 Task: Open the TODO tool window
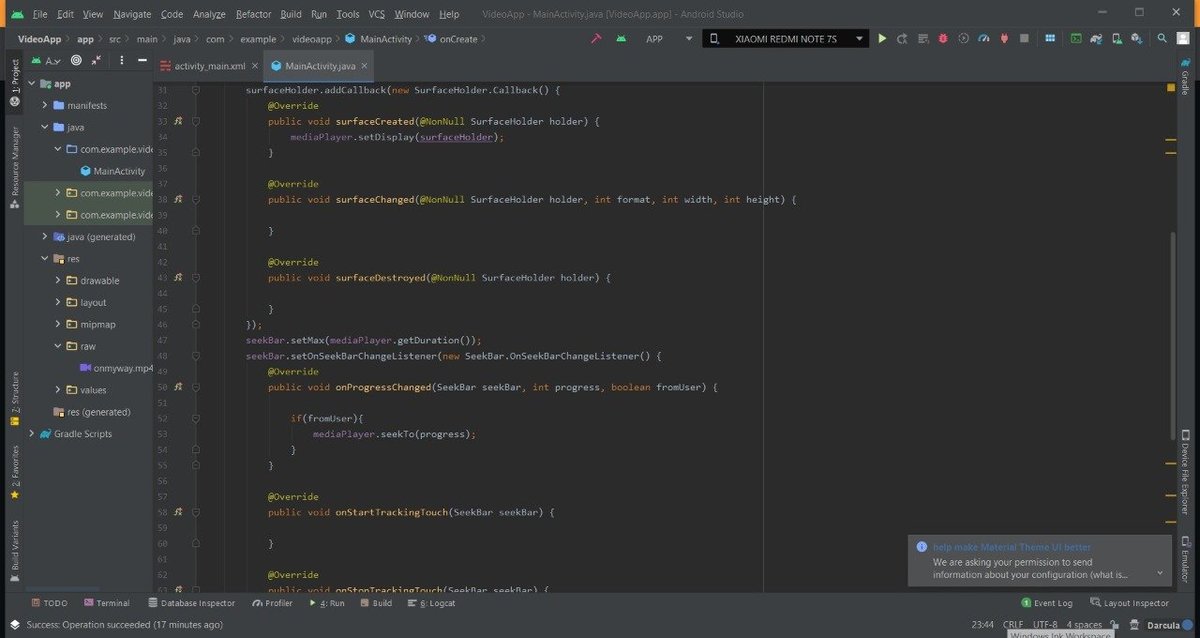49,603
